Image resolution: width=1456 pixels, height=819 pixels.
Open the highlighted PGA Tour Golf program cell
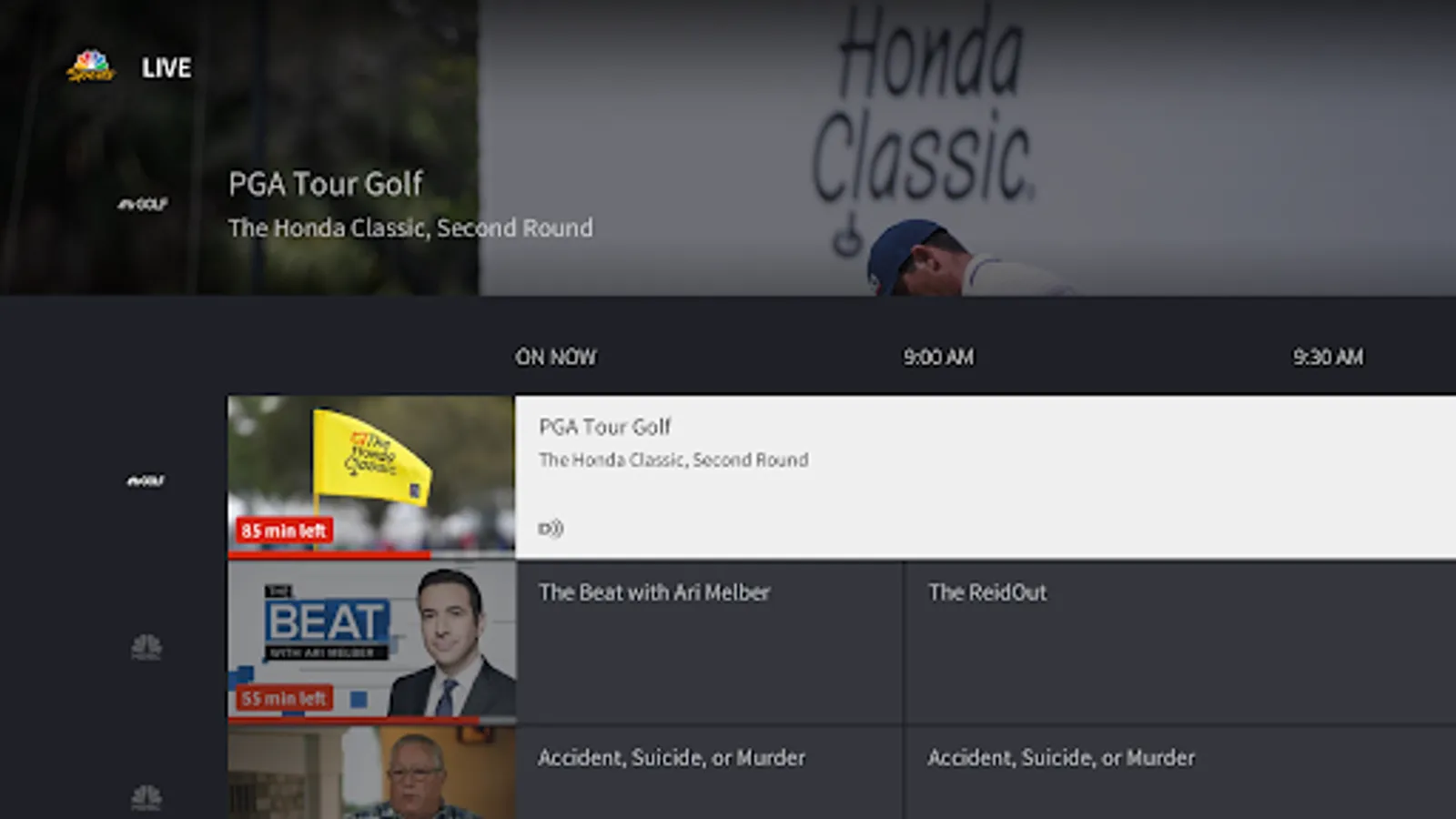986,477
